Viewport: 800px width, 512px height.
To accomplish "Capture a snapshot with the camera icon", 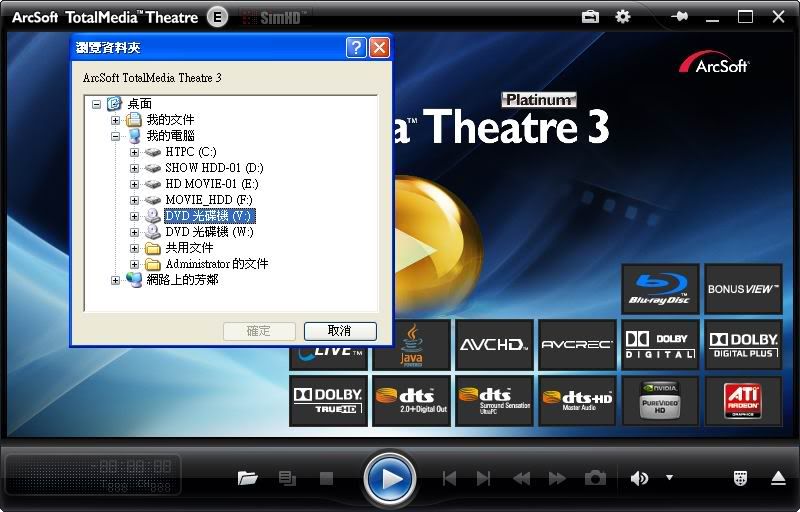I will tap(595, 478).
